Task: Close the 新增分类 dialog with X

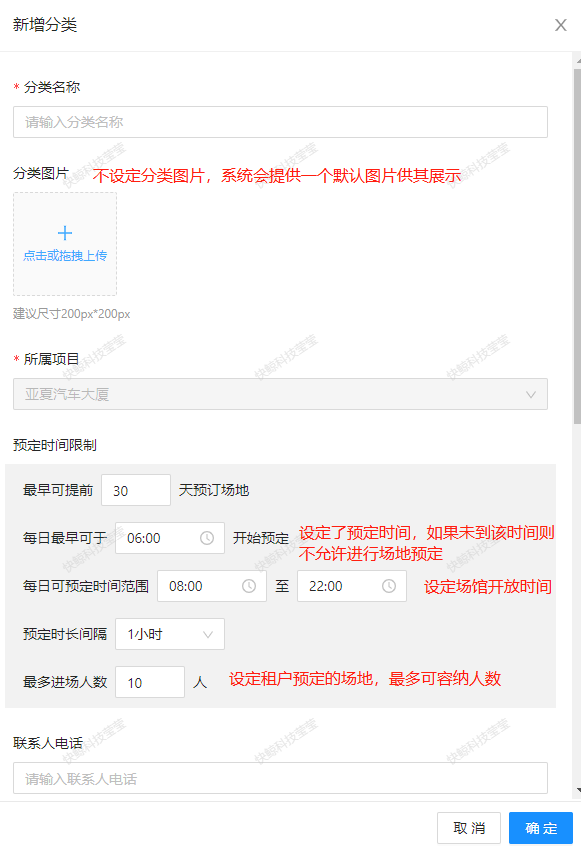Action: (560, 25)
